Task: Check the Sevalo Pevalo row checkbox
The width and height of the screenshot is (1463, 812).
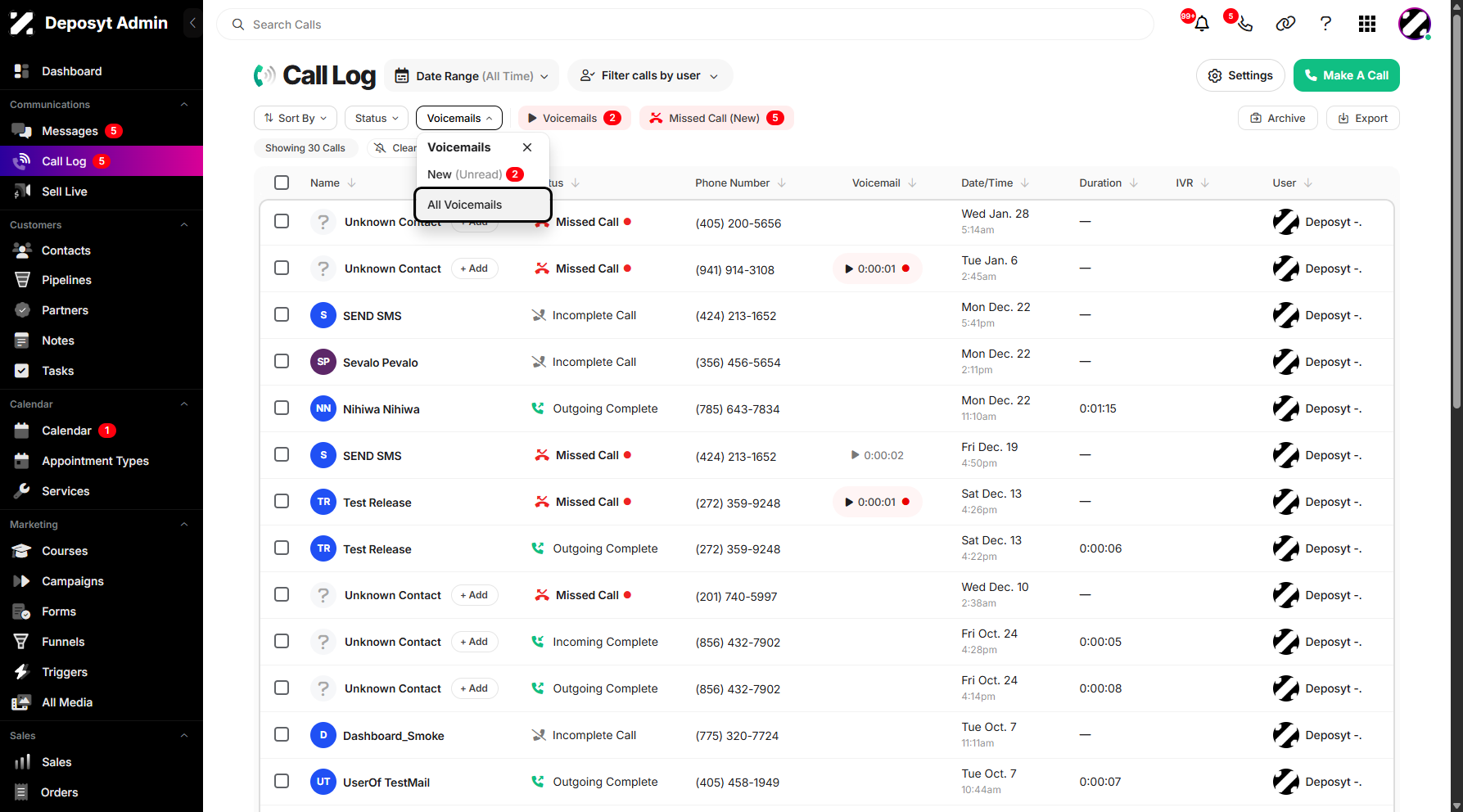Action: [x=282, y=361]
